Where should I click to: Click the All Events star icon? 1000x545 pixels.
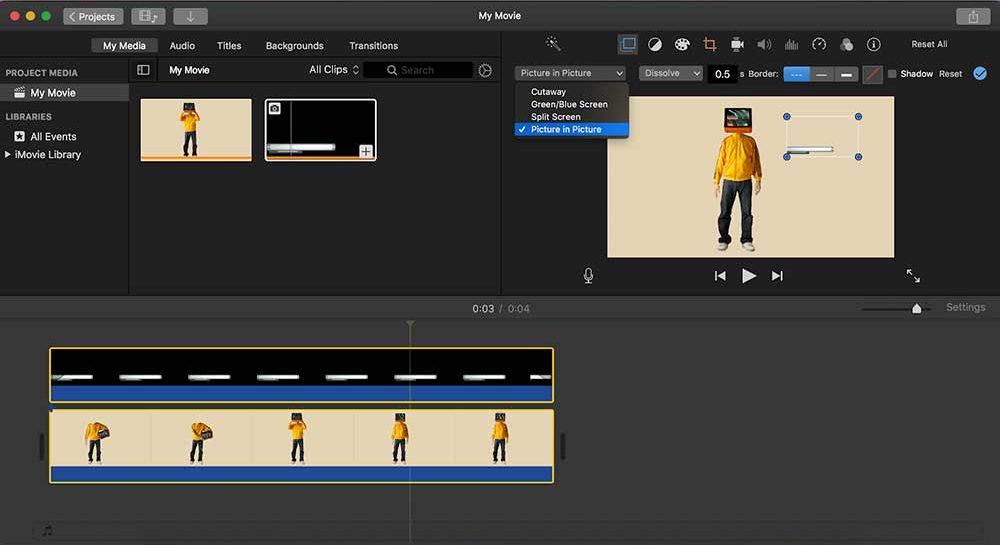[20, 136]
